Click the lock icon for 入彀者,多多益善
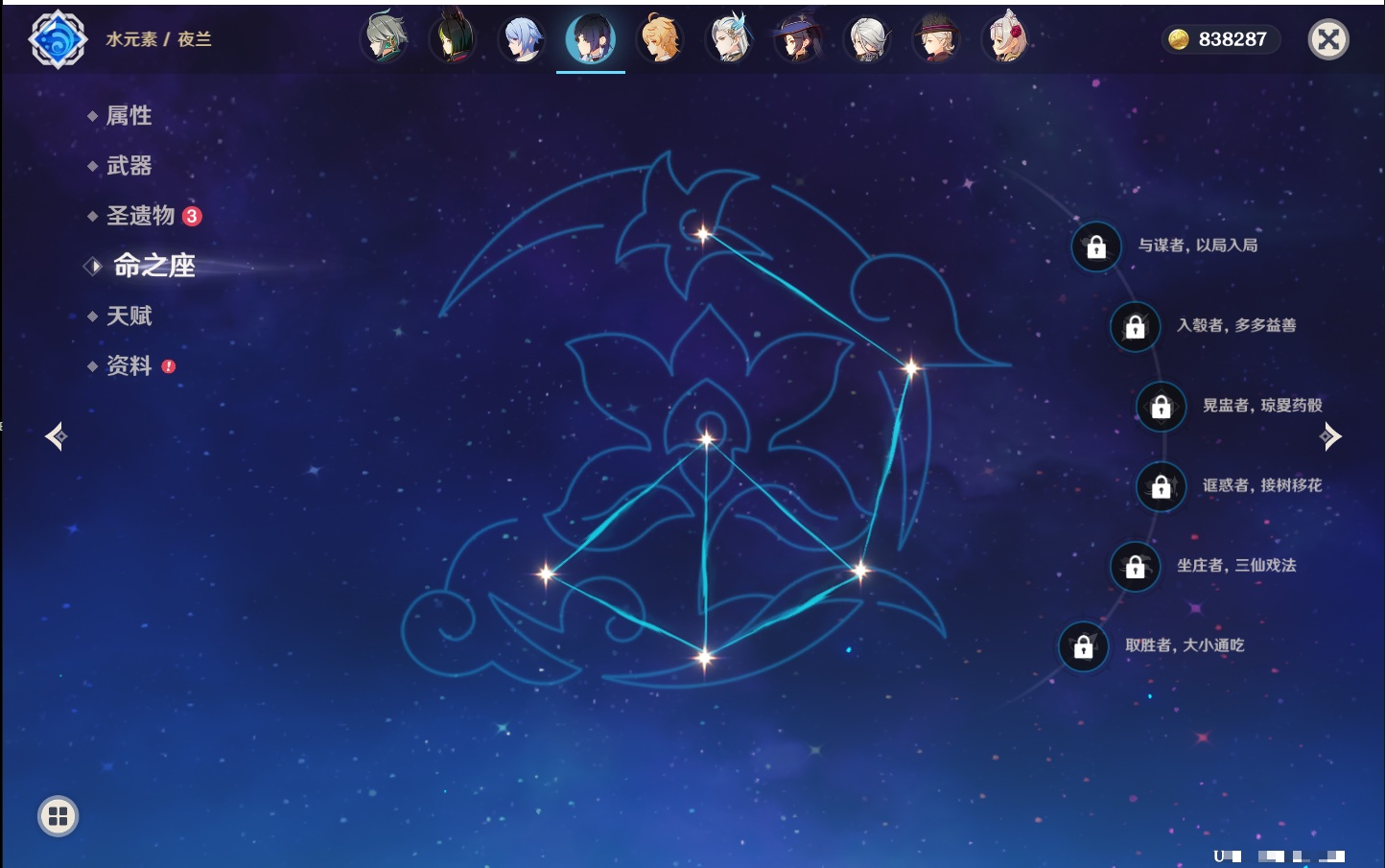 click(x=1136, y=326)
